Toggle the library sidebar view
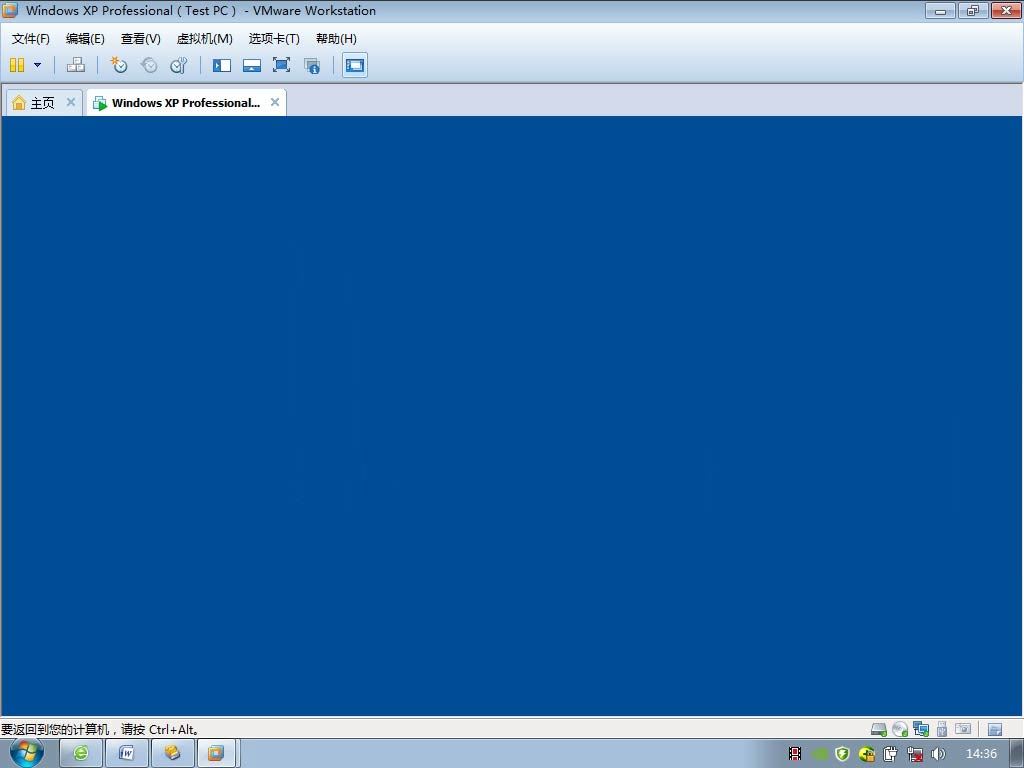The height and width of the screenshot is (768, 1024). click(x=222, y=65)
